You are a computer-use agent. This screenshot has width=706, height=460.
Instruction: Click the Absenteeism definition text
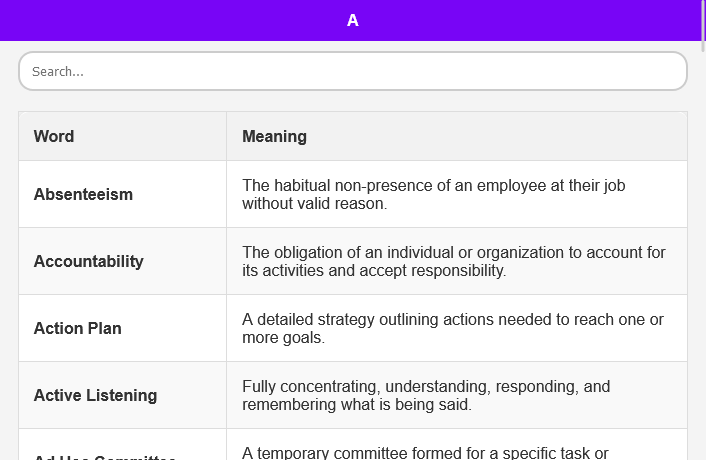[x=434, y=194]
